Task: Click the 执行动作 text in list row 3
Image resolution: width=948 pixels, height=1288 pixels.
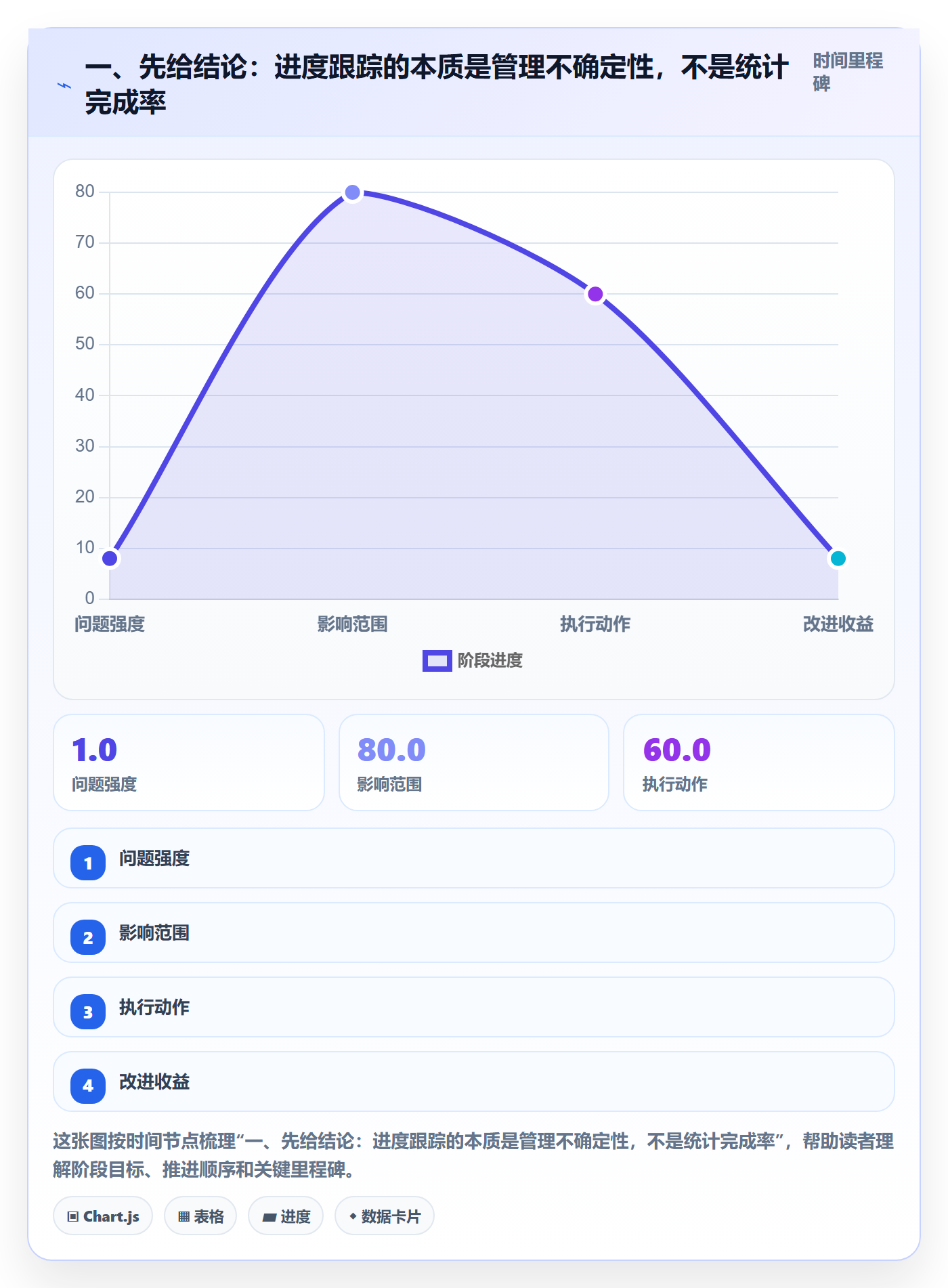Action: point(154,1008)
